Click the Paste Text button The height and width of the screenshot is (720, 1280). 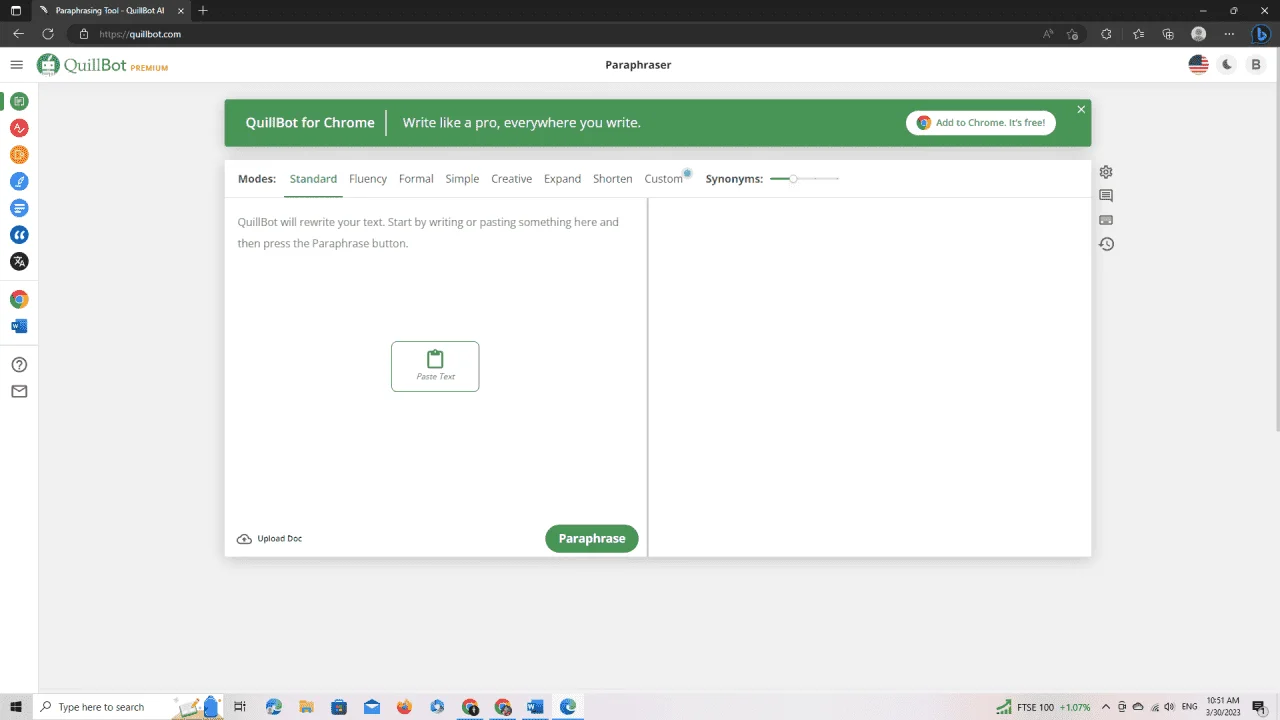pyautogui.click(x=435, y=366)
